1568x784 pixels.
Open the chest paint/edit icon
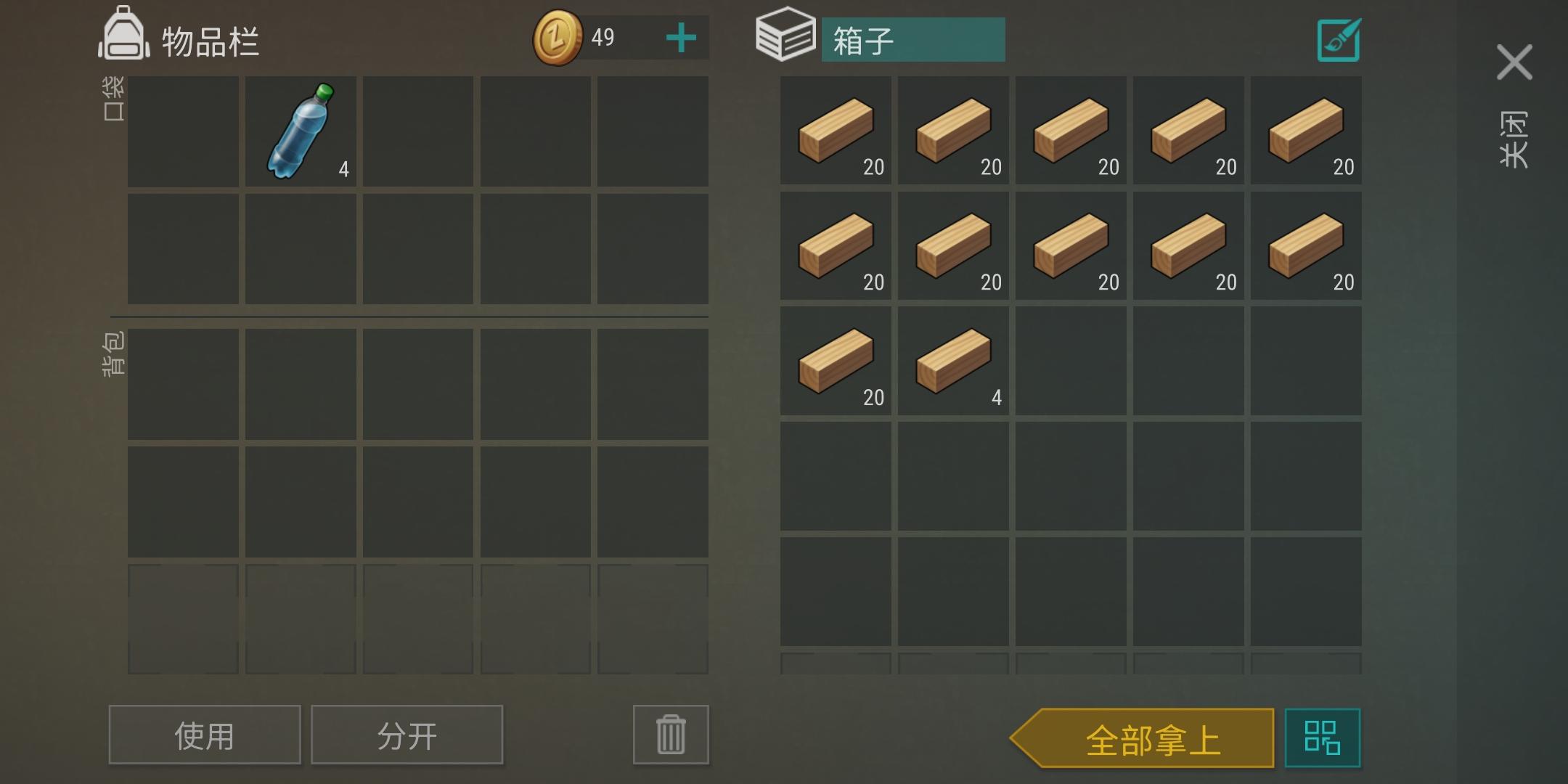1339,40
